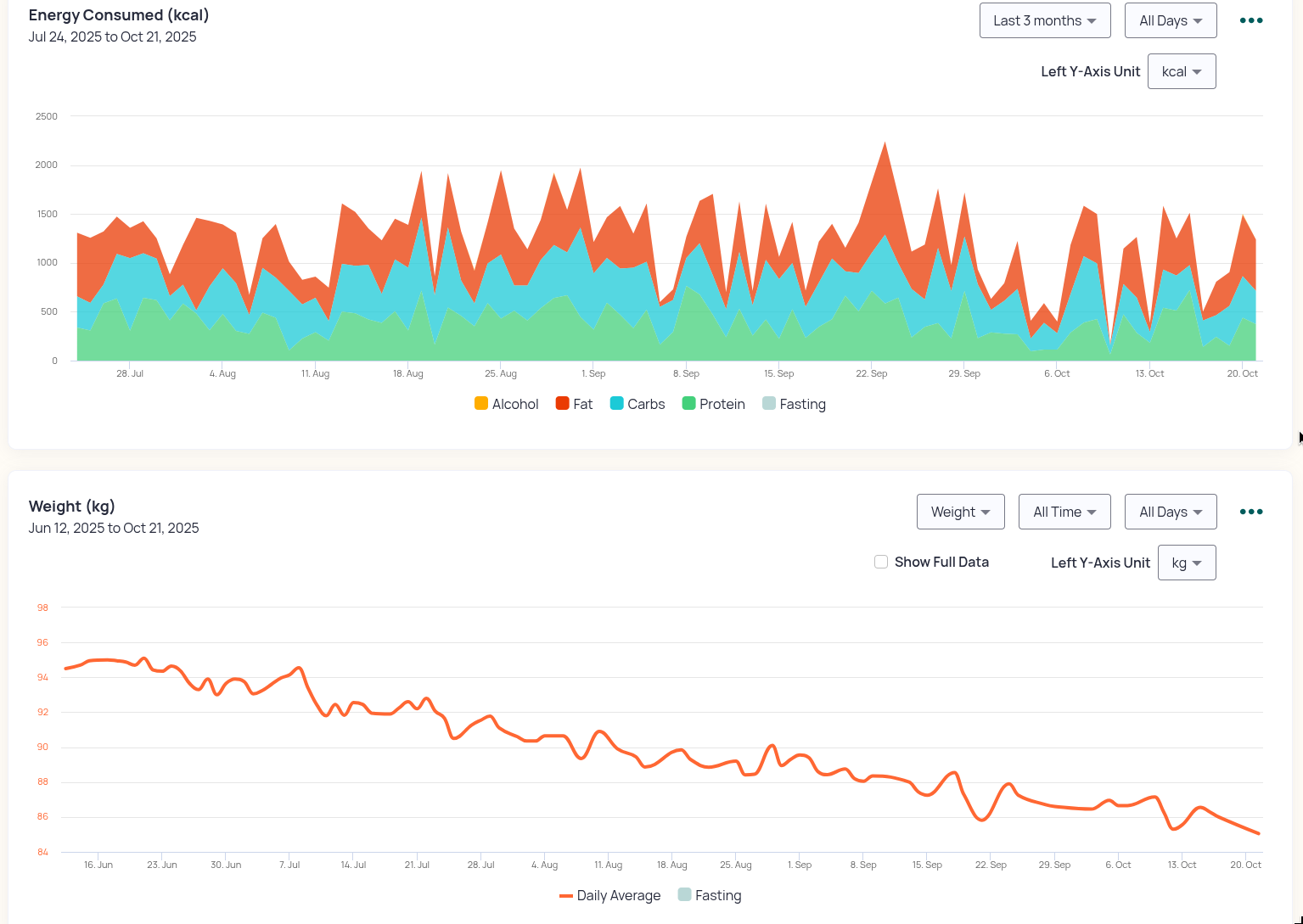Enable the Show Full Data checkbox

881,562
